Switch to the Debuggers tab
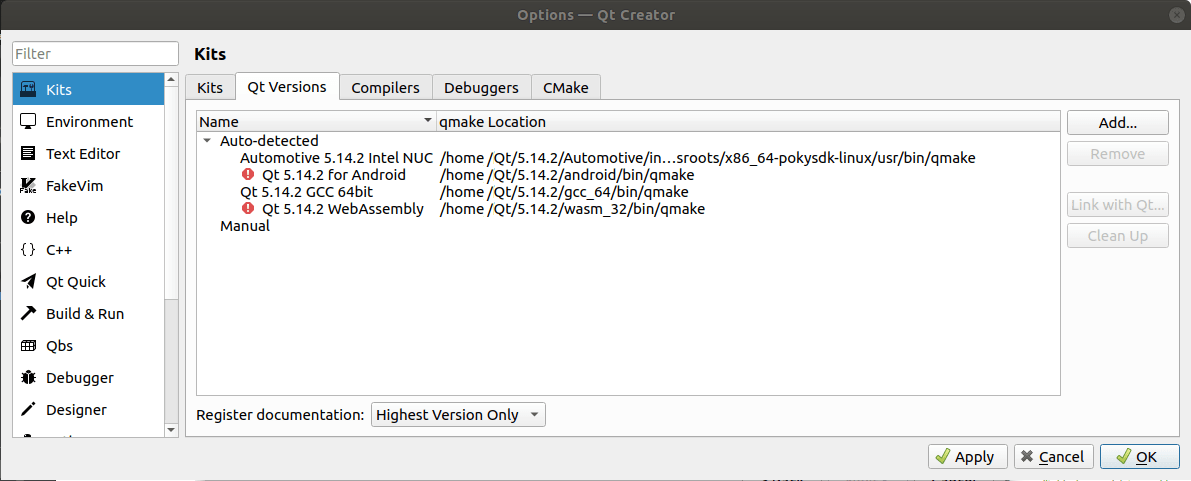 pyautogui.click(x=481, y=88)
